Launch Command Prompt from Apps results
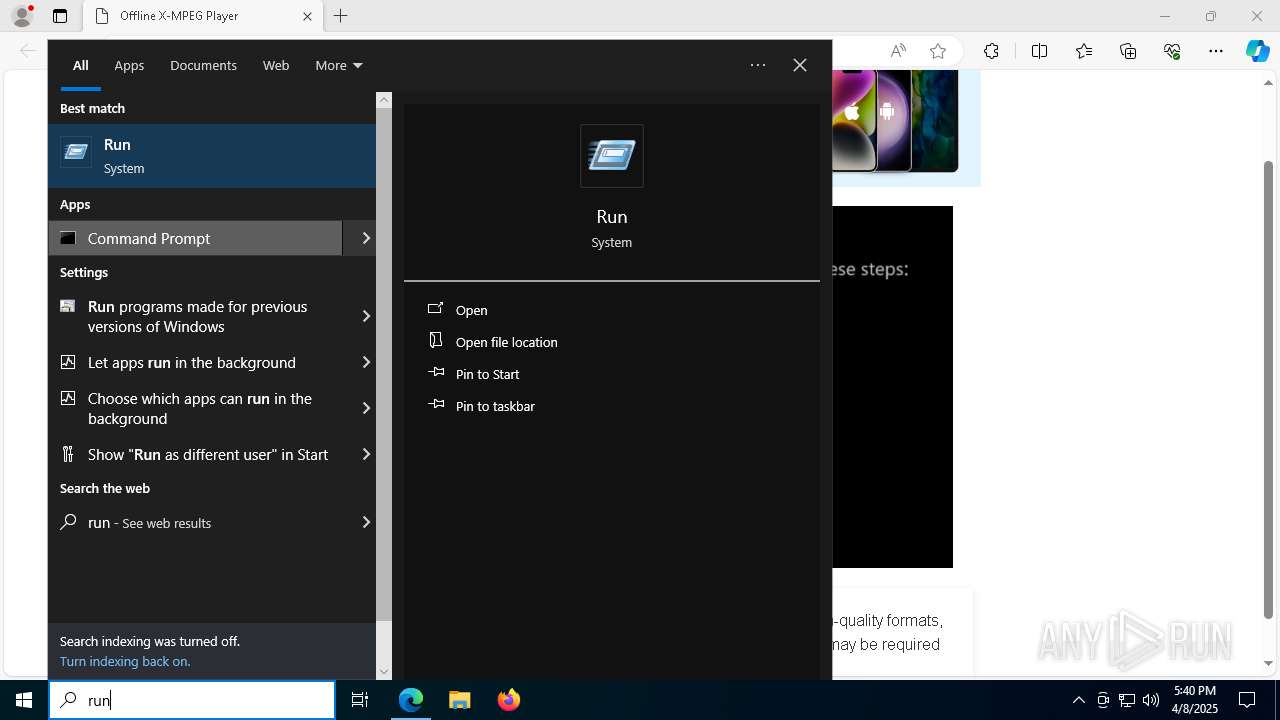The width and height of the screenshot is (1280, 720). click(x=195, y=238)
